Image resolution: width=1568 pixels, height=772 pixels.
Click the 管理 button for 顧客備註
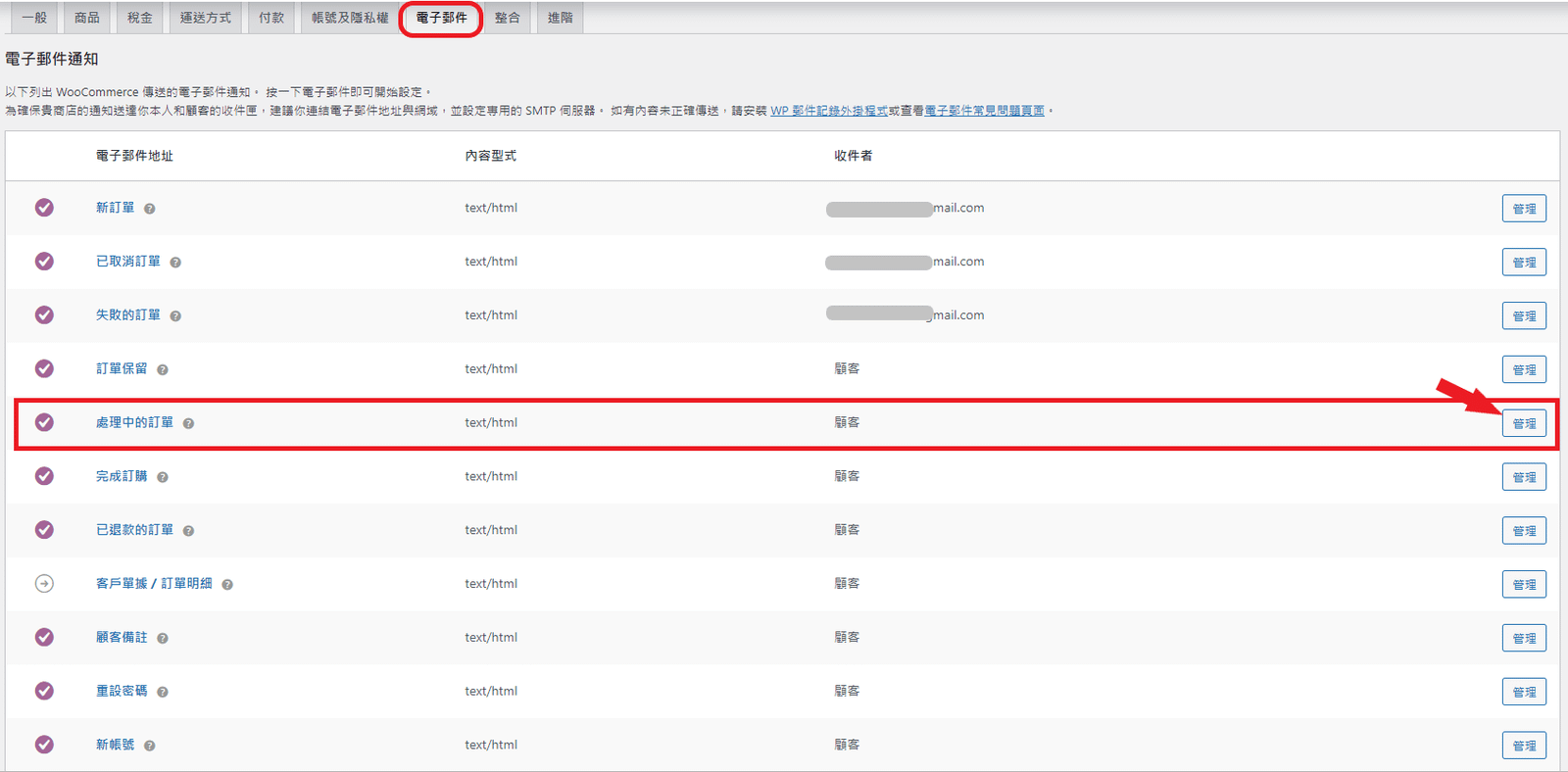1524,639
